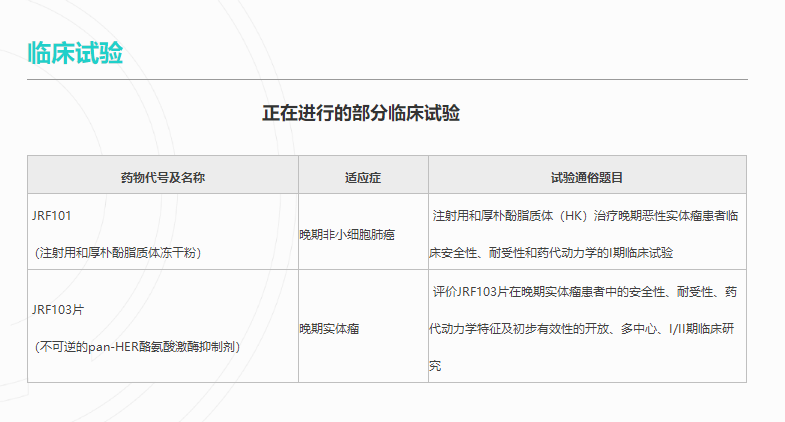
Task: Click the line starting 评价JRF103片在晚期实体瘤患者
Action: 585,292
